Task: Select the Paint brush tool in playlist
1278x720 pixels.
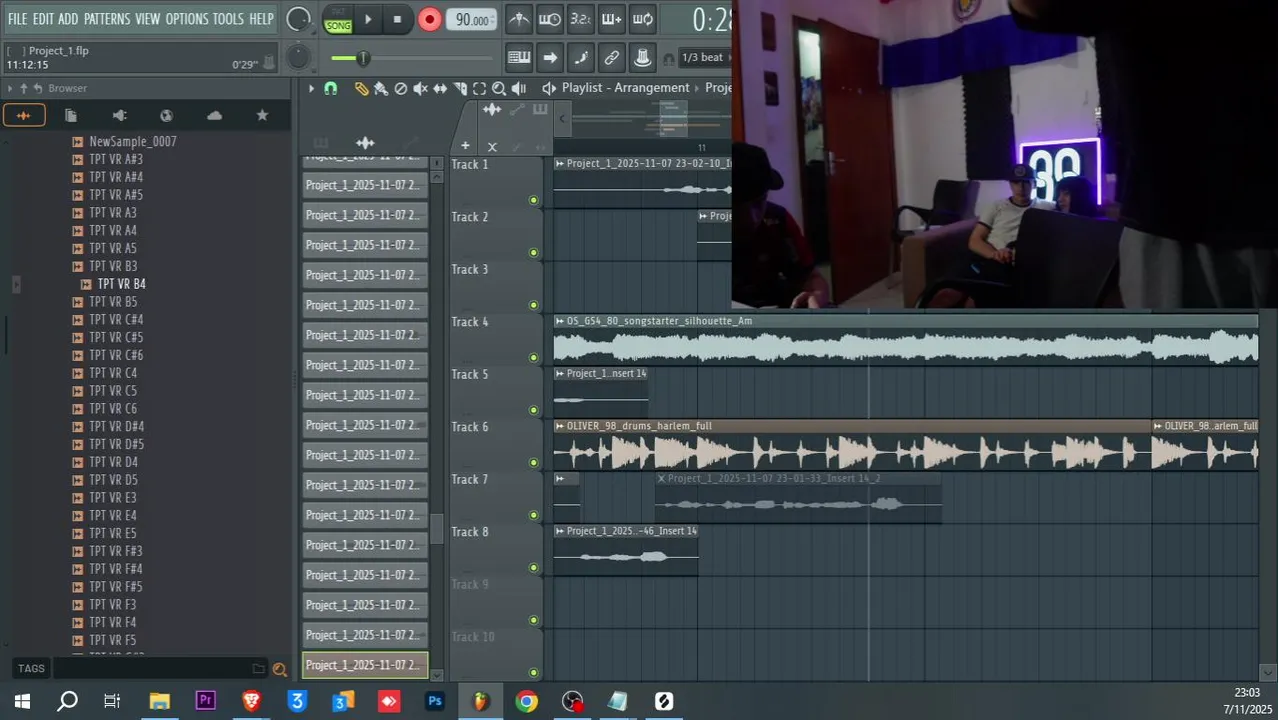Action: click(x=381, y=88)
